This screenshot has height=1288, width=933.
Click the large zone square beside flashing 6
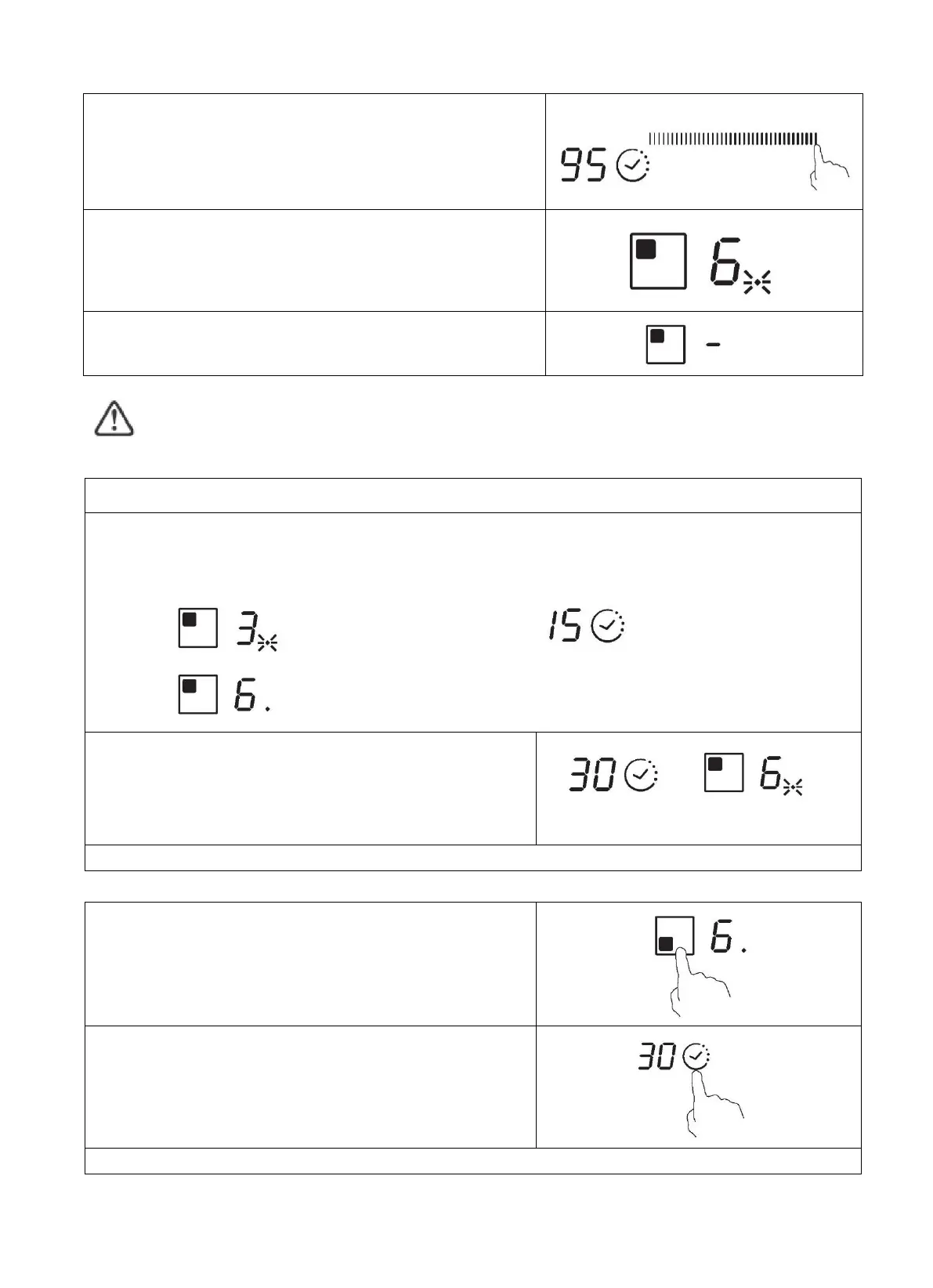coord(658,261)
